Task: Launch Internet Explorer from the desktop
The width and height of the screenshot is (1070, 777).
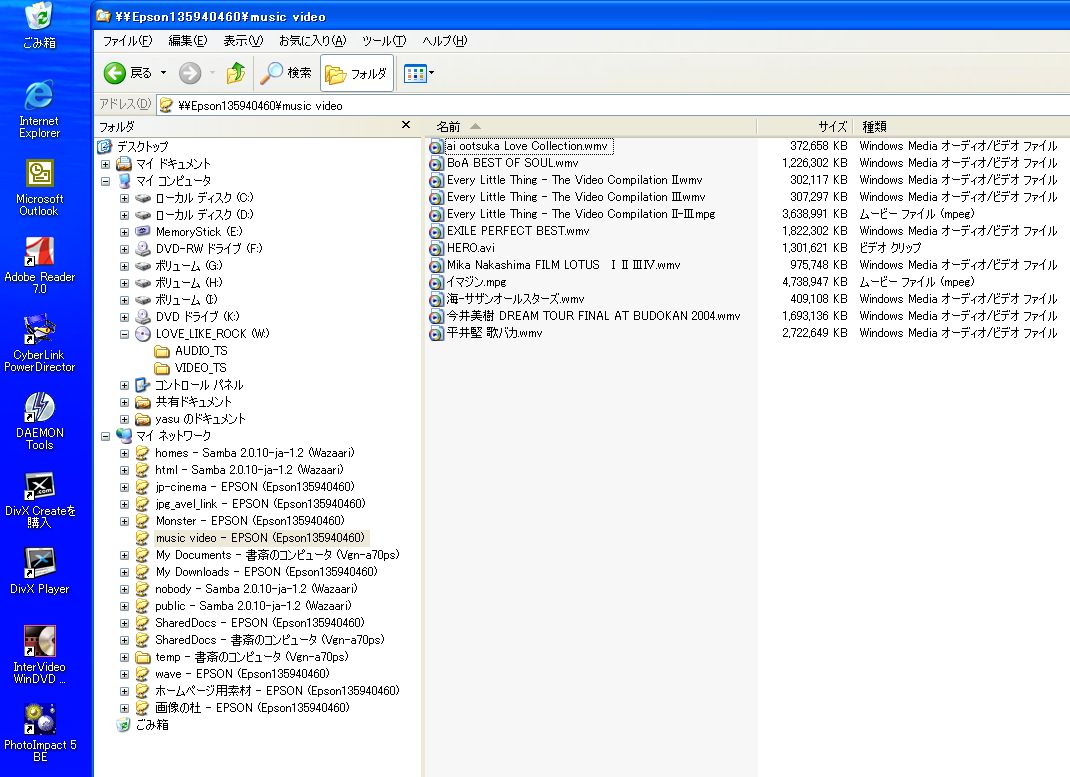Action: coord(39,109)
